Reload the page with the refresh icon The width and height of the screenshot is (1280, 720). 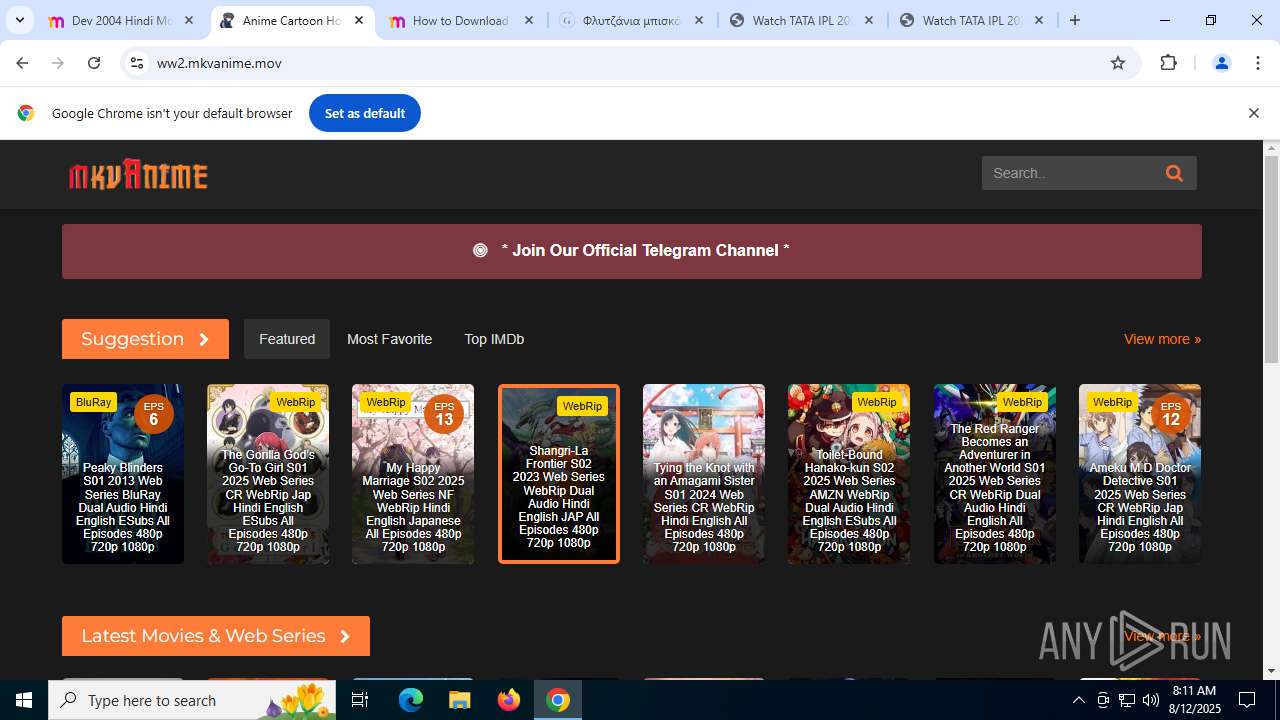click(94, 63)
